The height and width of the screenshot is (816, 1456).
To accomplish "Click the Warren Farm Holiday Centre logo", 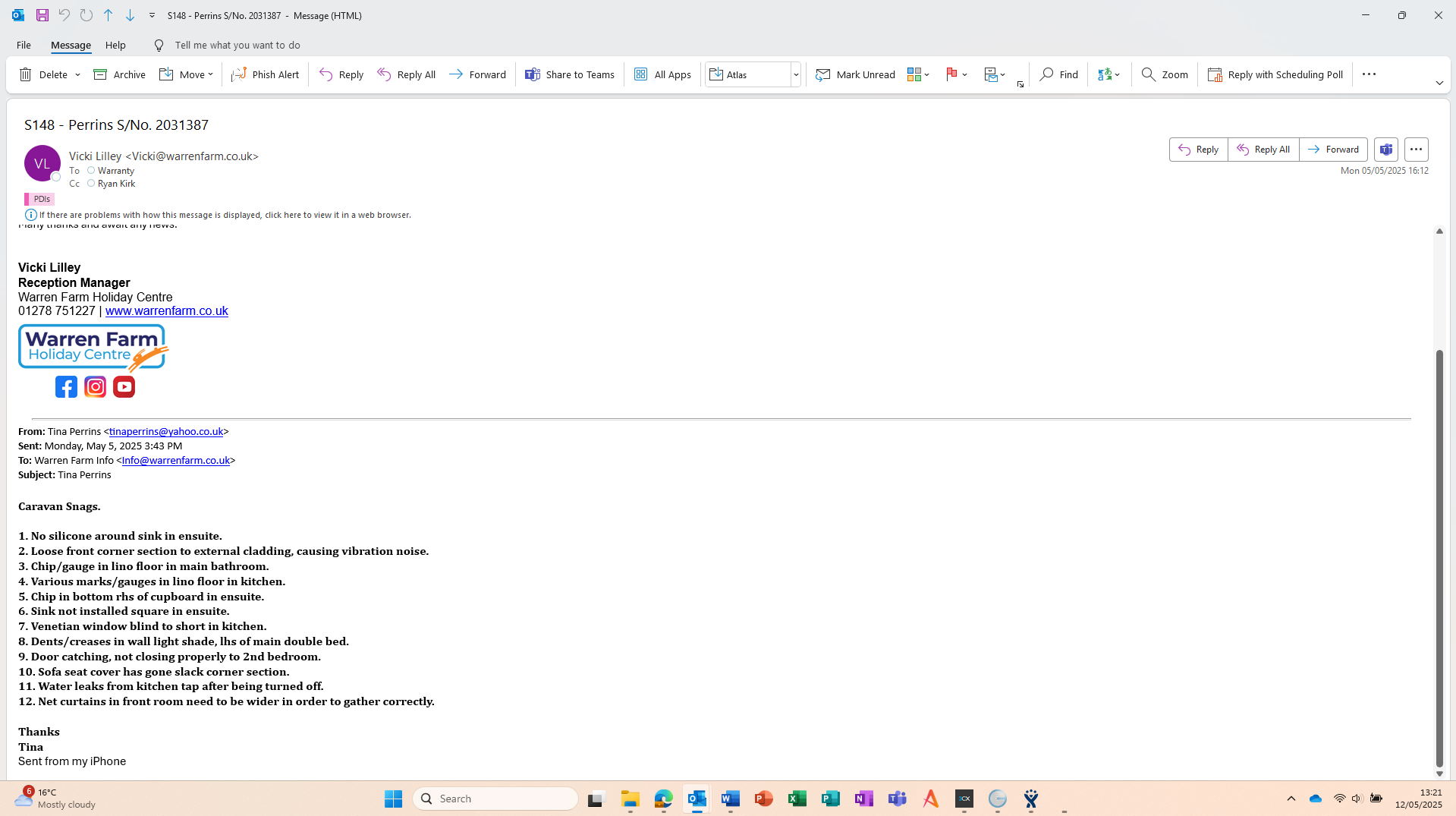I will coord(93,348).
